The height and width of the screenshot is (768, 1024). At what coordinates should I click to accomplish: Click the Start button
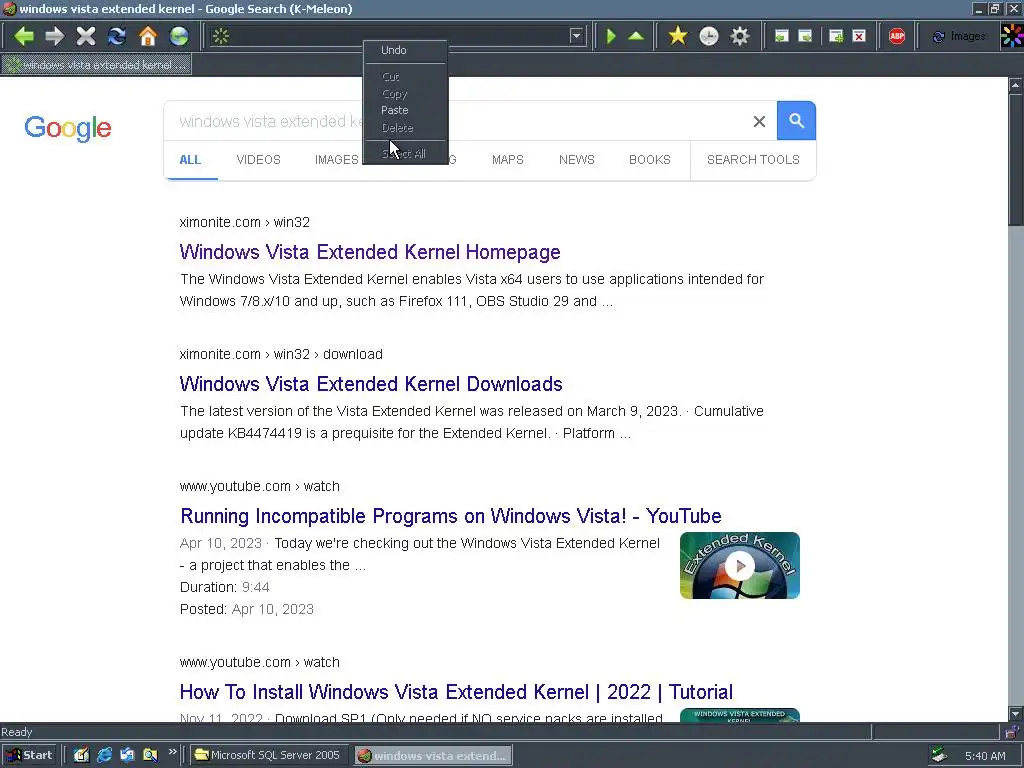[29, 755]
